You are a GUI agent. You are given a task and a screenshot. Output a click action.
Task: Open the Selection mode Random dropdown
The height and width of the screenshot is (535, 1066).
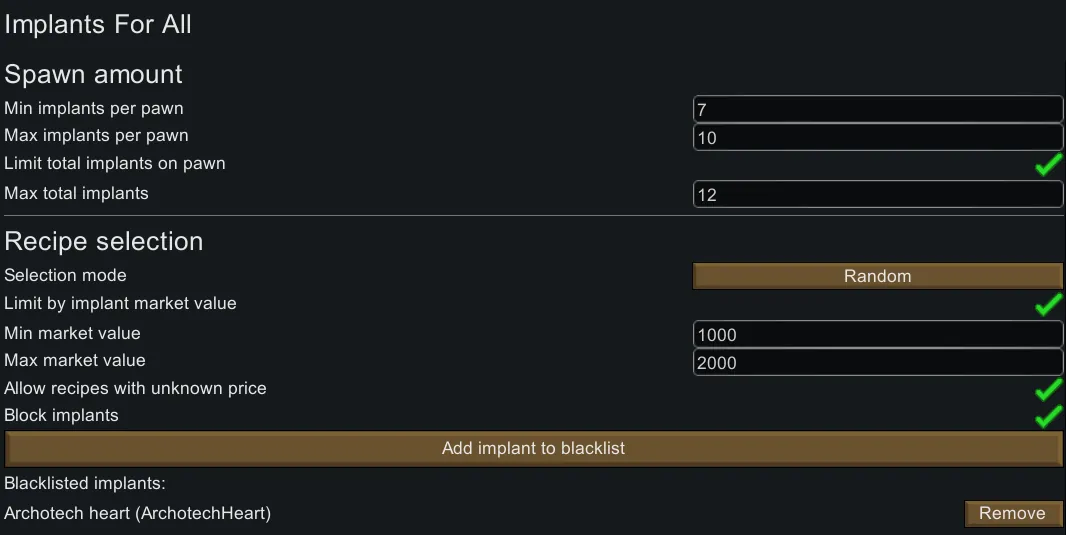pyautogui.click(x=877, y=276)
